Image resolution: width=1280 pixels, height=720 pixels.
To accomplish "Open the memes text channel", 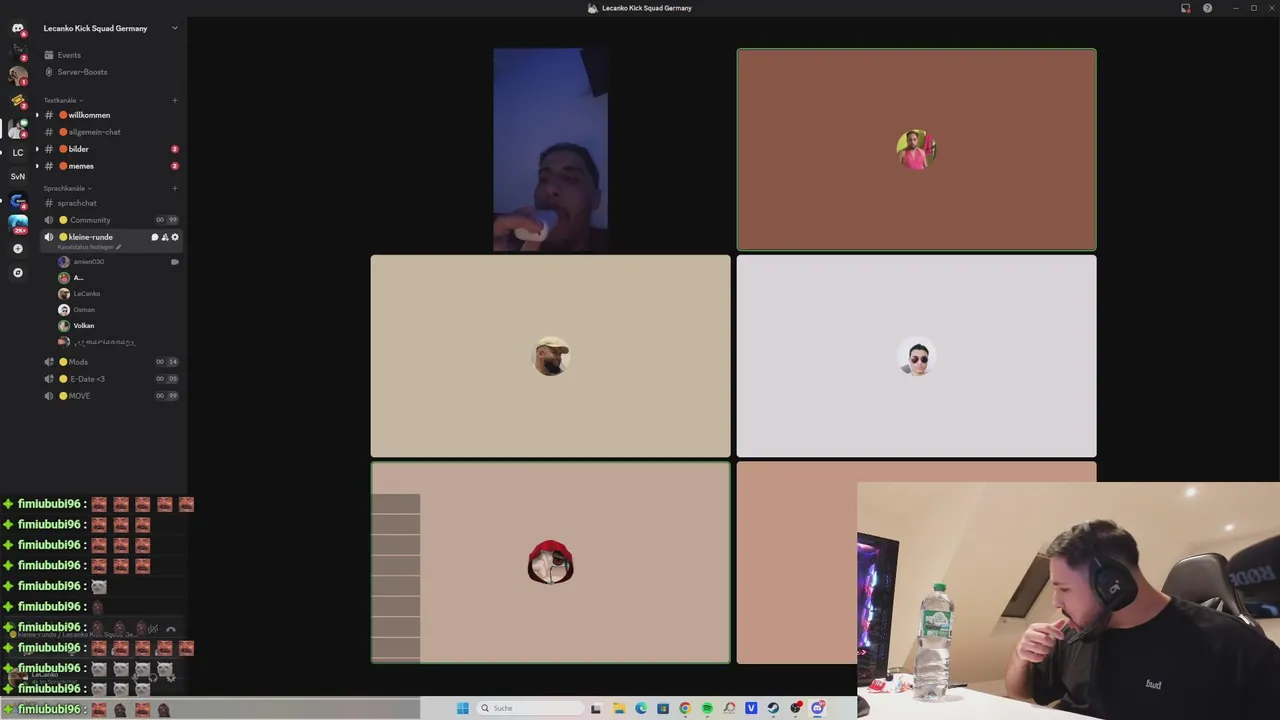I will (110, 166).
